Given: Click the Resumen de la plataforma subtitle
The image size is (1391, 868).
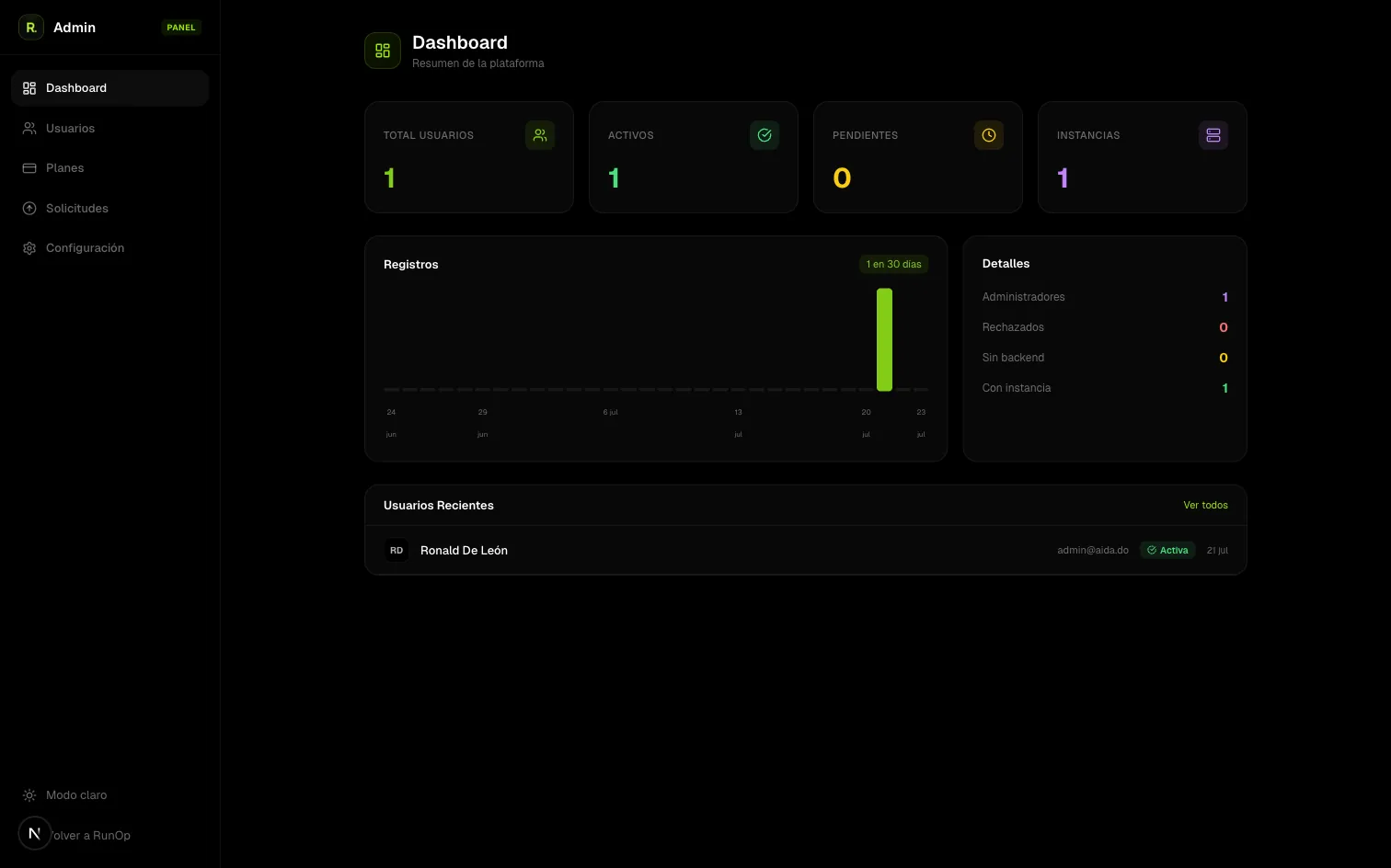Looking at the screenshot, I should 478,63.
